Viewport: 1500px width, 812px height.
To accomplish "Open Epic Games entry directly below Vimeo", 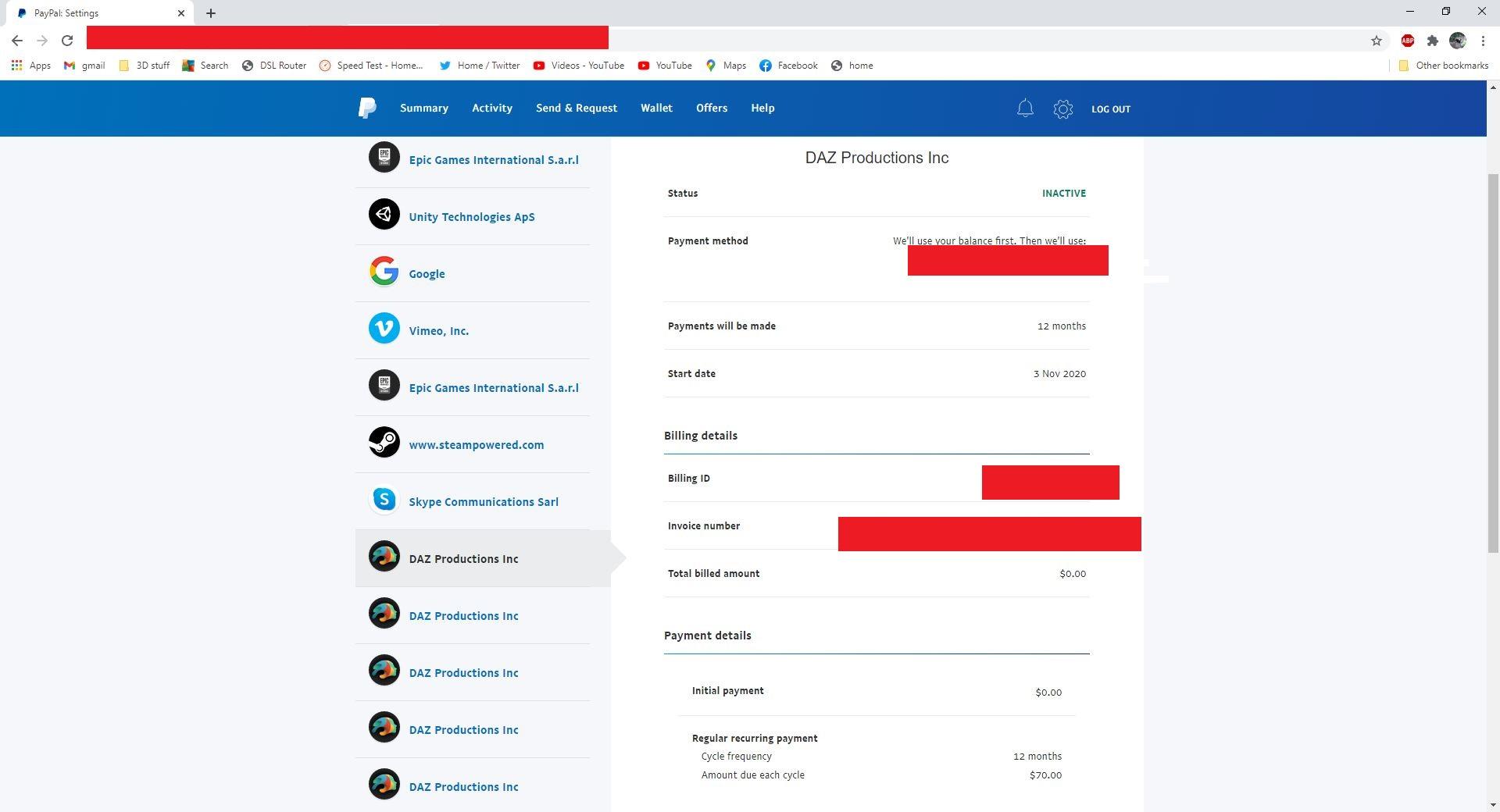I will [x=473, y=387].
